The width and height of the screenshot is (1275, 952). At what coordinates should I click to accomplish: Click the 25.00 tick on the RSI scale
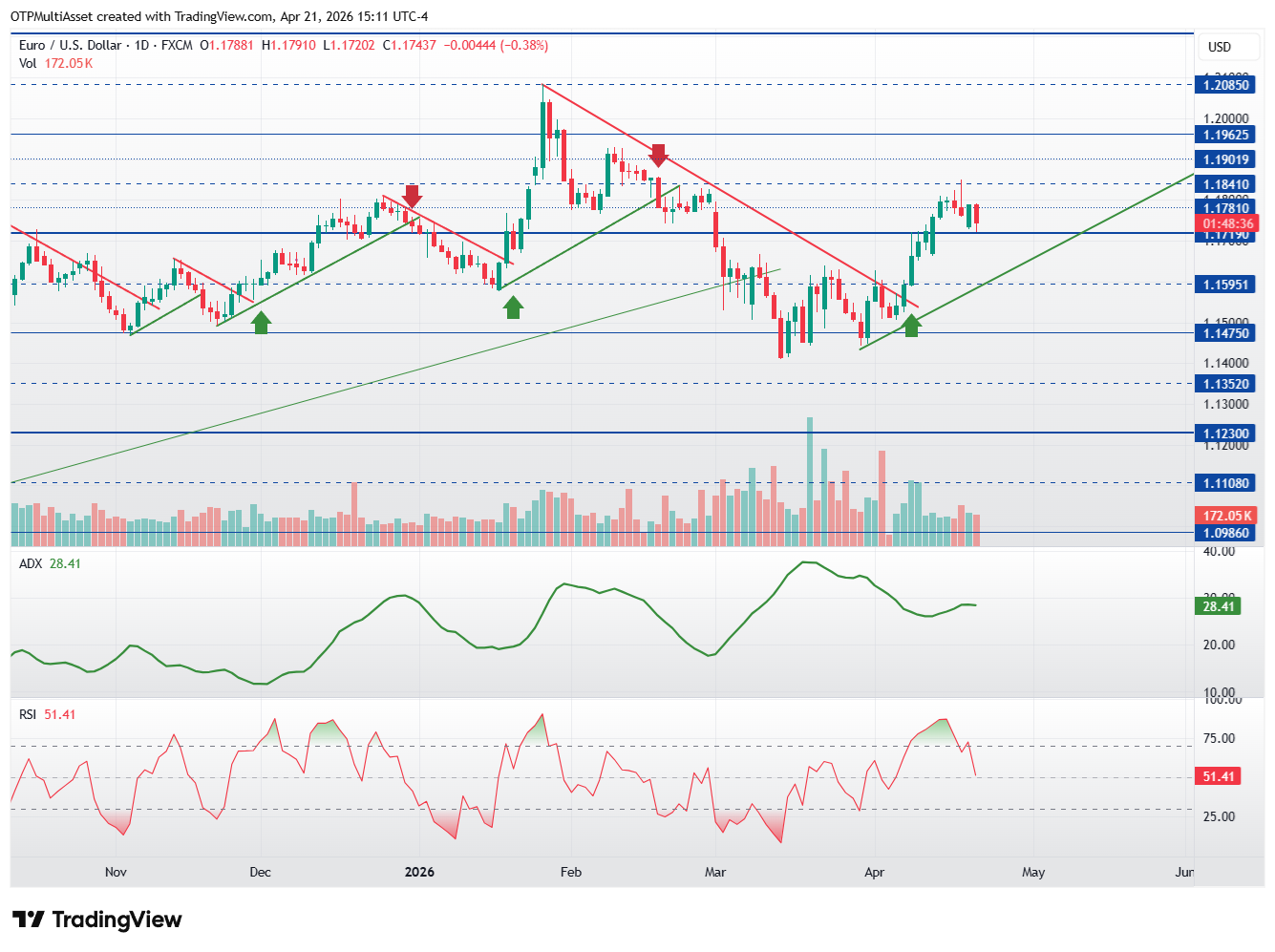1220,816
